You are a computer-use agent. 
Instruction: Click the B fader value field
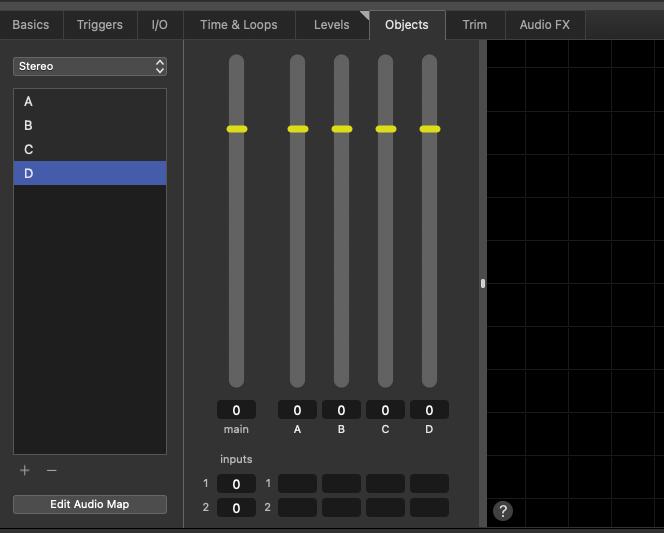pos(341,410)
